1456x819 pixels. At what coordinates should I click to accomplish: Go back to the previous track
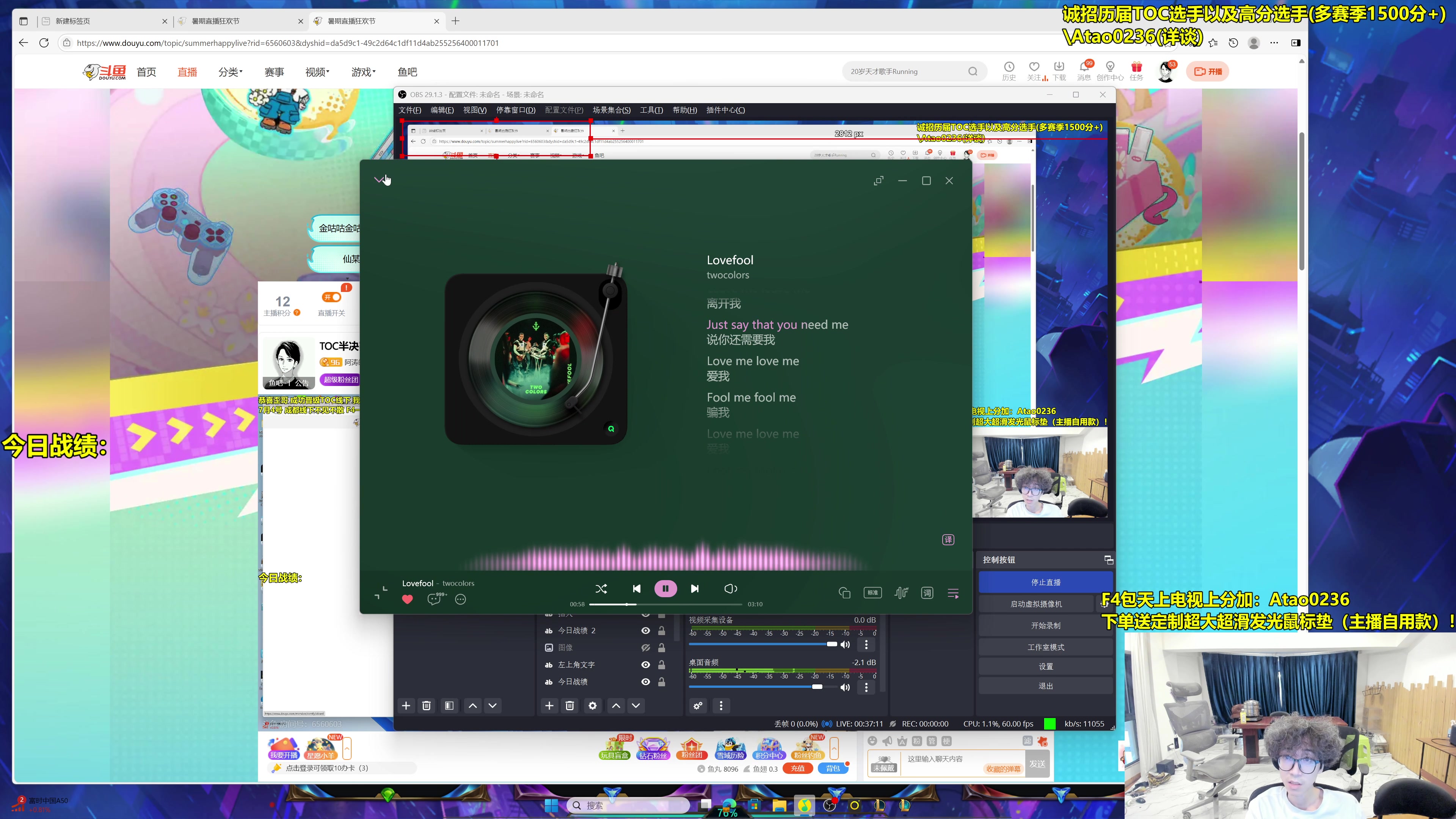tap(637, 588)
